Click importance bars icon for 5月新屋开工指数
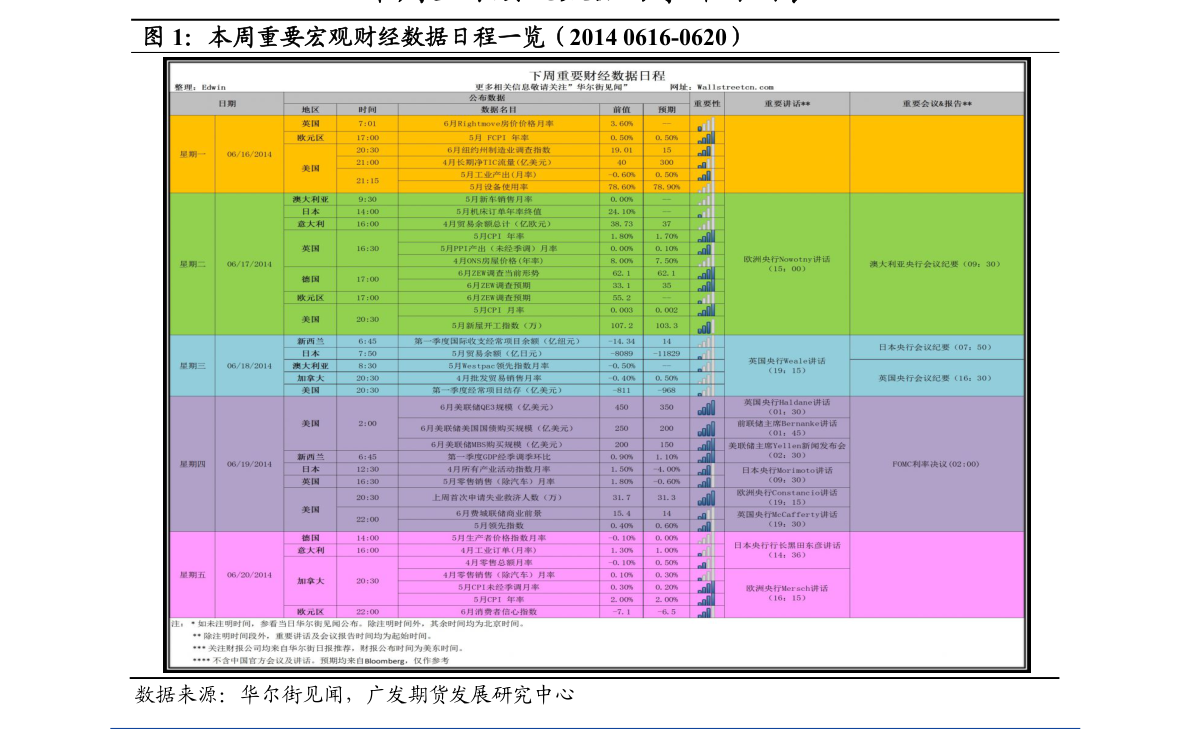This screenshot has width=1191, height=729. coord(706,326)
